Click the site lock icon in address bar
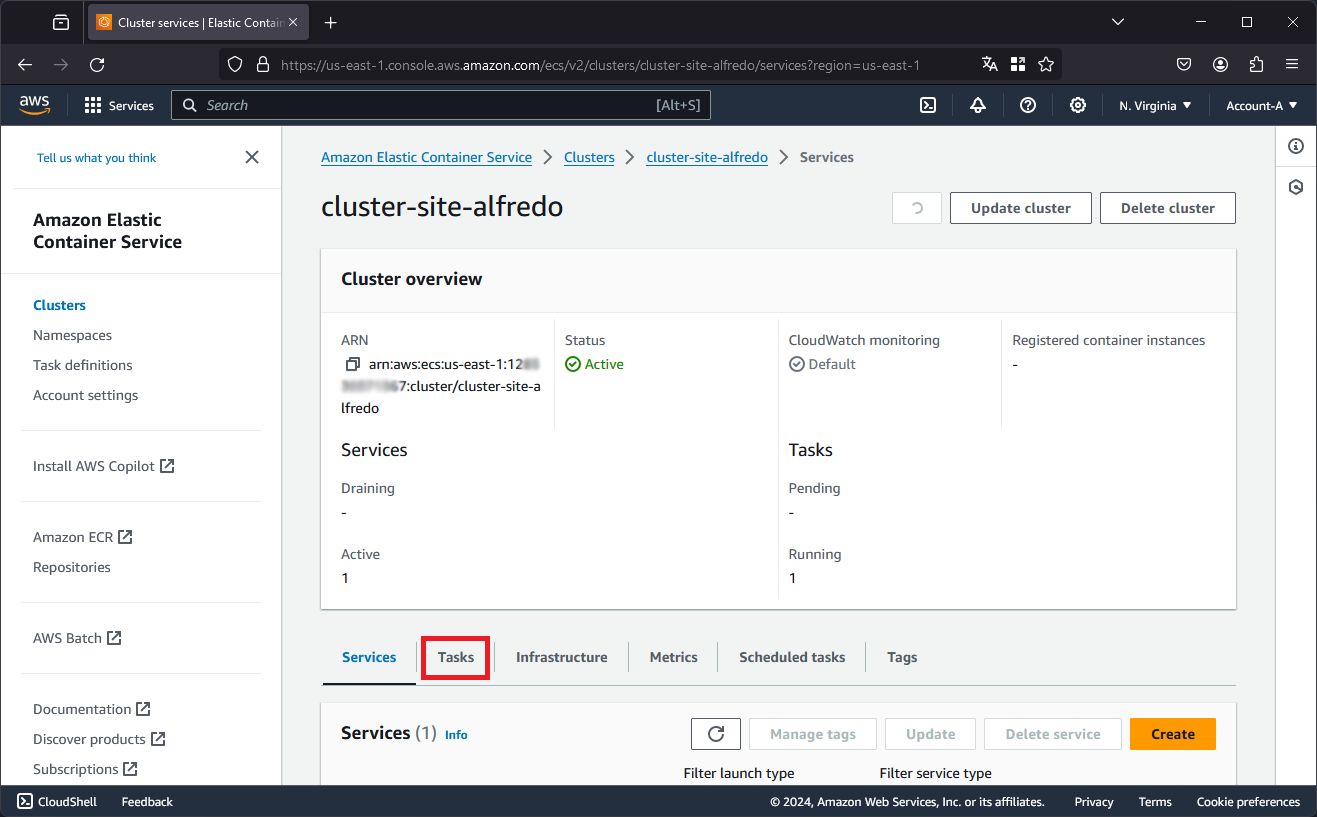This screenshot has height=817, width=1317. (263, 64)
